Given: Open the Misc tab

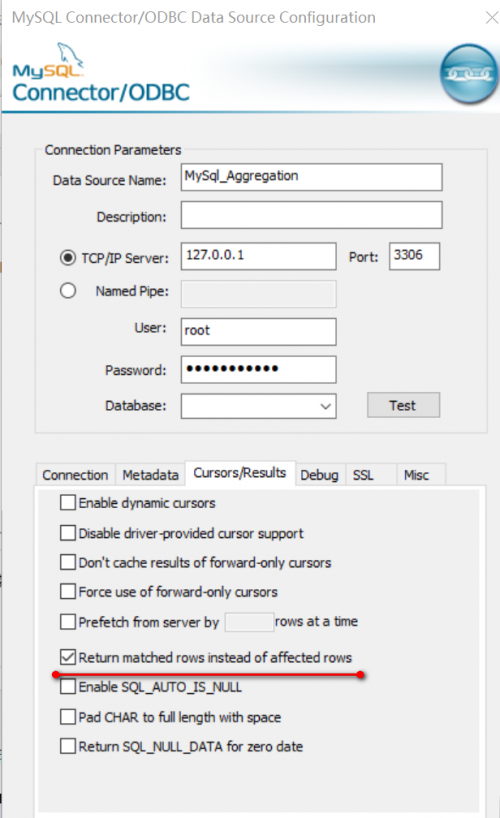Looking at the screenshot, I should pyautogui.click(x=421, y=475).
